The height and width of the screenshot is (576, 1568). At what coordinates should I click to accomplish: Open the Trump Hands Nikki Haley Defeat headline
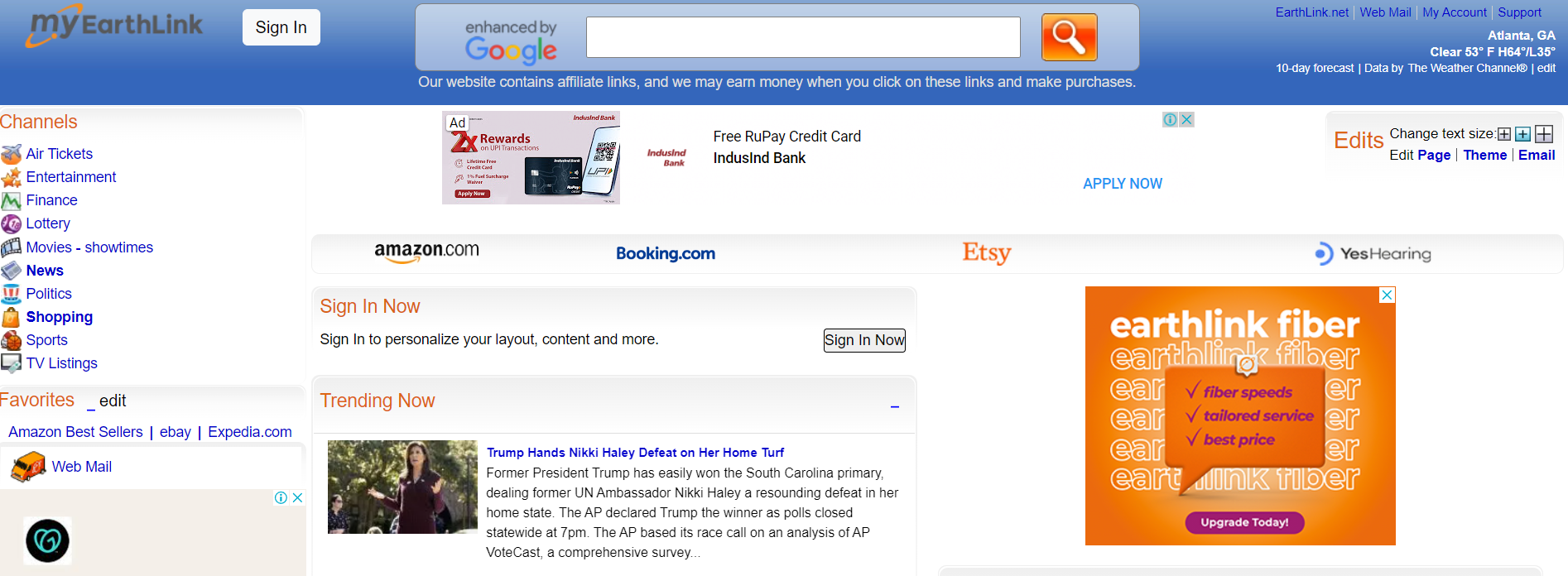point(635,453)
